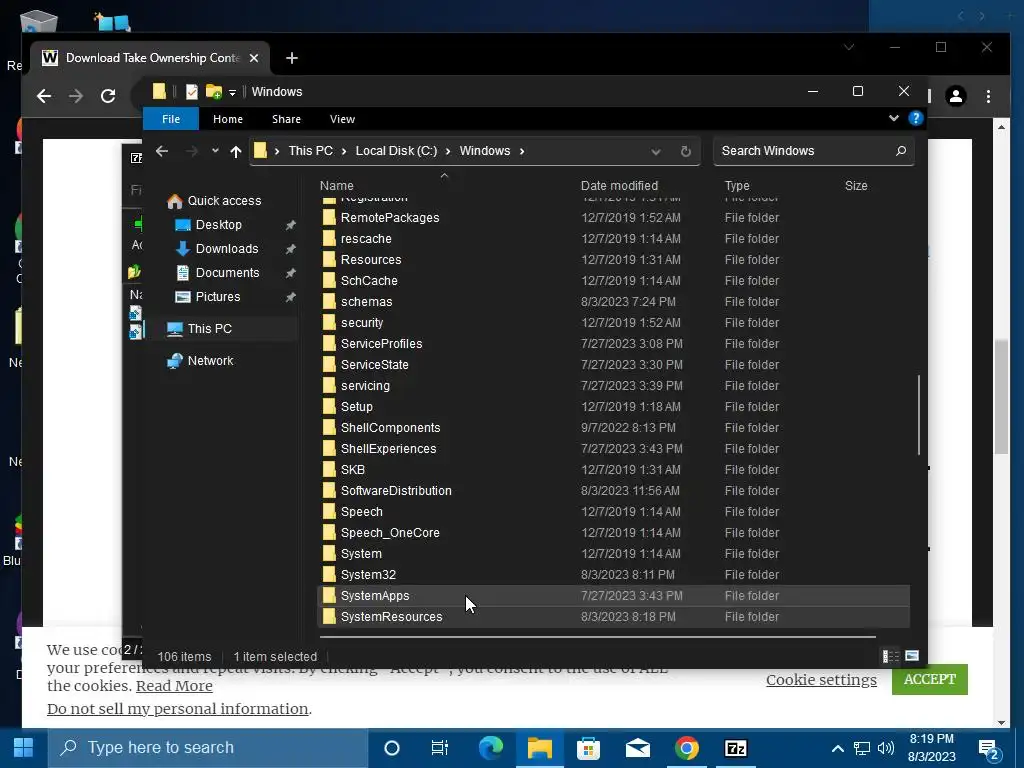Sort by Type column header
The width and height of the screenshot is (1024, 768).
[x=737, y=185]
